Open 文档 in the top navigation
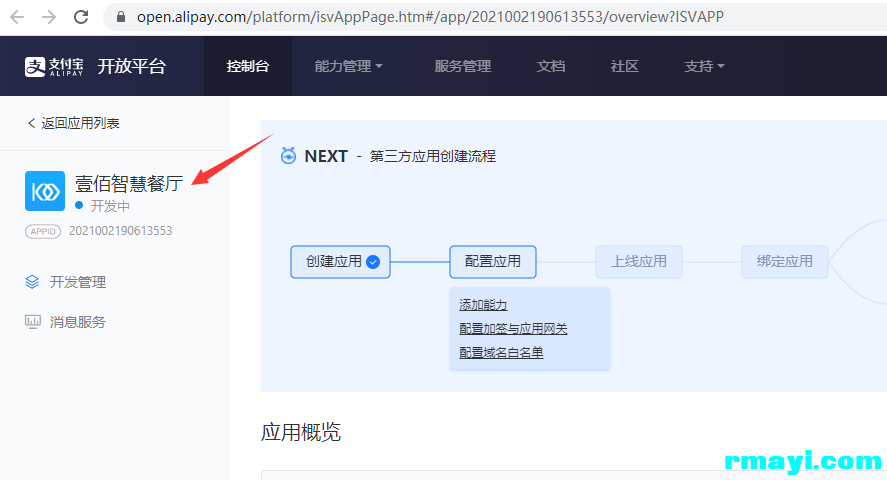Viewport: 887px width, 480px height. point(550,66)
